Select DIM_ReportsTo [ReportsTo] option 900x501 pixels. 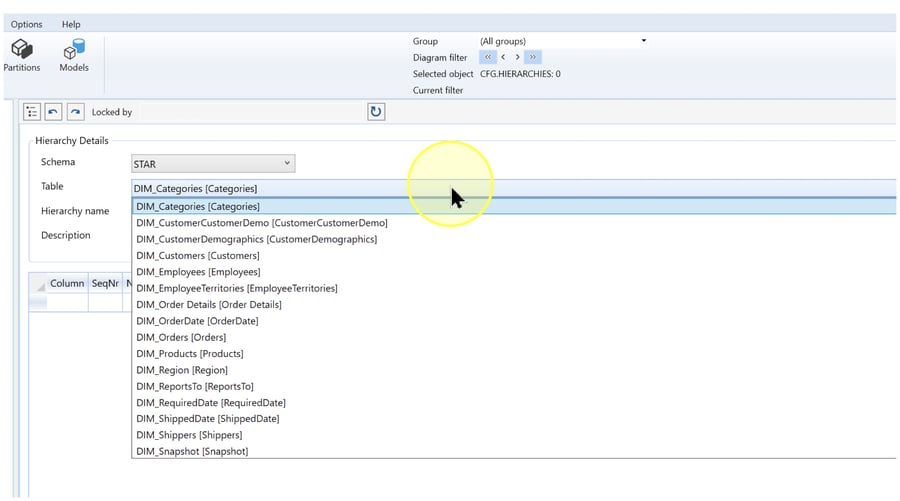click(514, 386)
